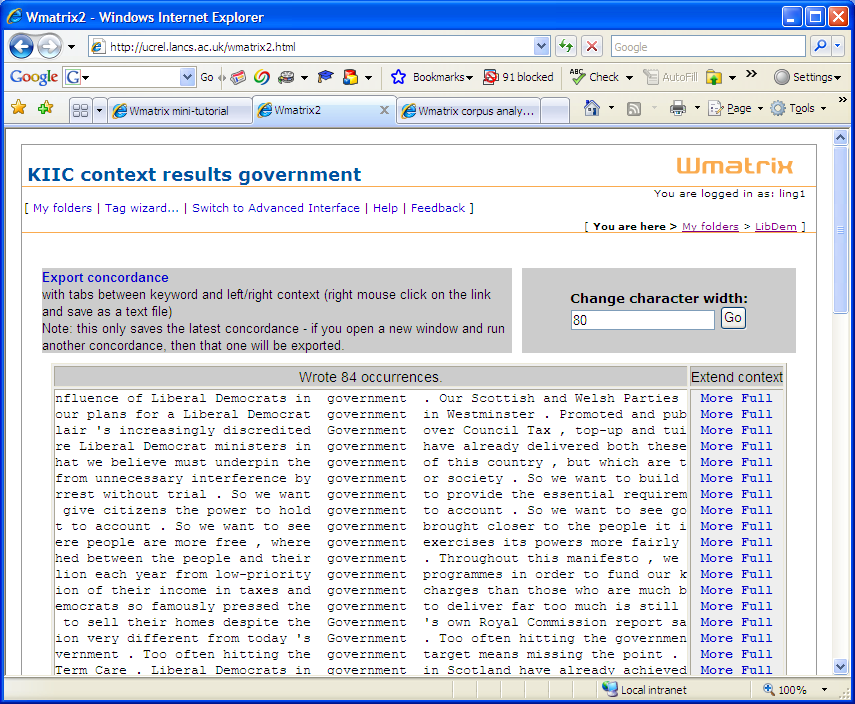The width and height of the screenshot is (855, 704).
Task: Expand the address bar URL dropdown
Action: point(541,47)
